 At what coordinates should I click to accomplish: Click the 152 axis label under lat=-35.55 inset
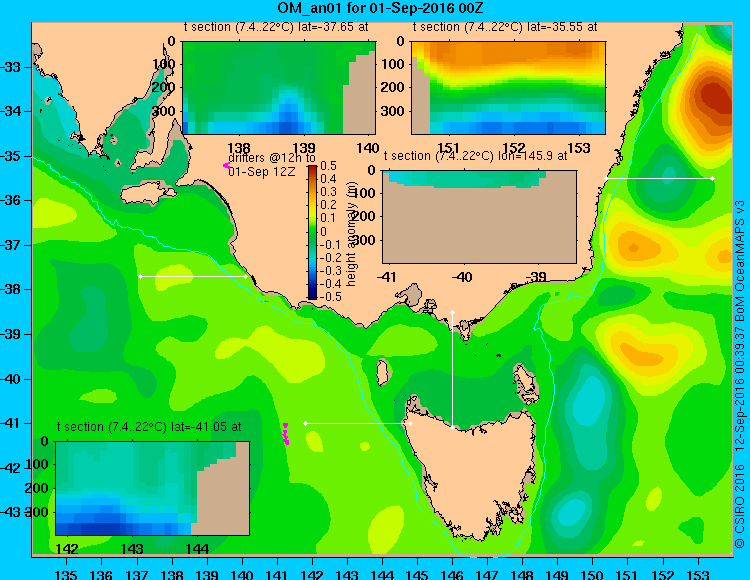coord(514,148)
